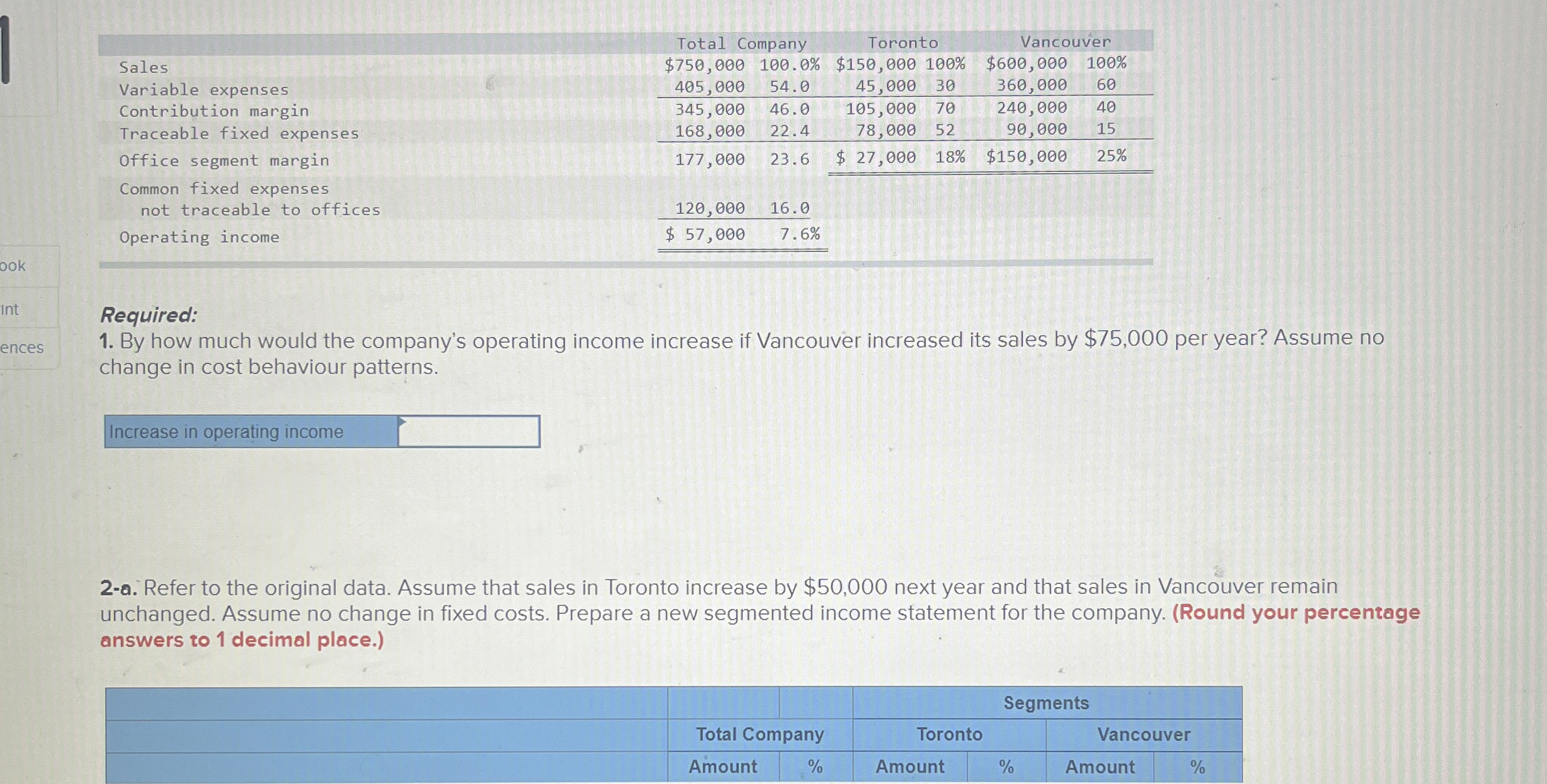Click % column header under Vancouver
Image resolution: width=1547 pixels, height=784 pixels.
[1197, 766]
